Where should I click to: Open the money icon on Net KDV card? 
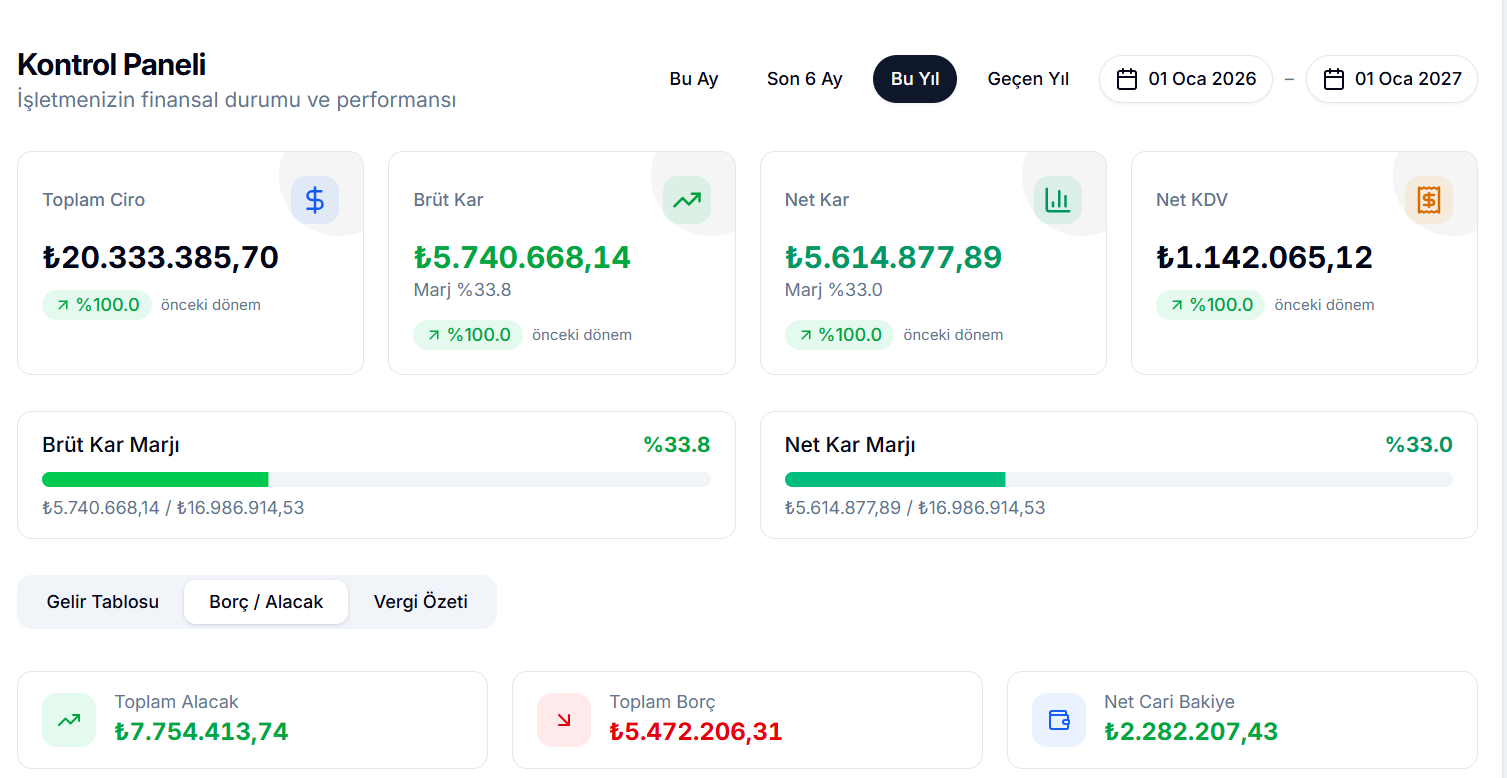(1429, 199)
